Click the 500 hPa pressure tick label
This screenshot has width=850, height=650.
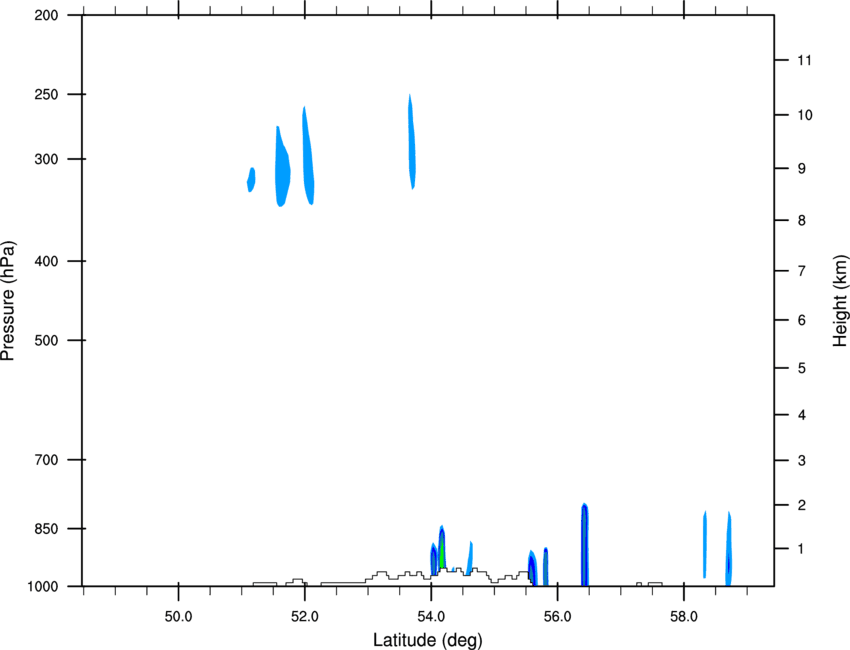(x=46, y=340)
